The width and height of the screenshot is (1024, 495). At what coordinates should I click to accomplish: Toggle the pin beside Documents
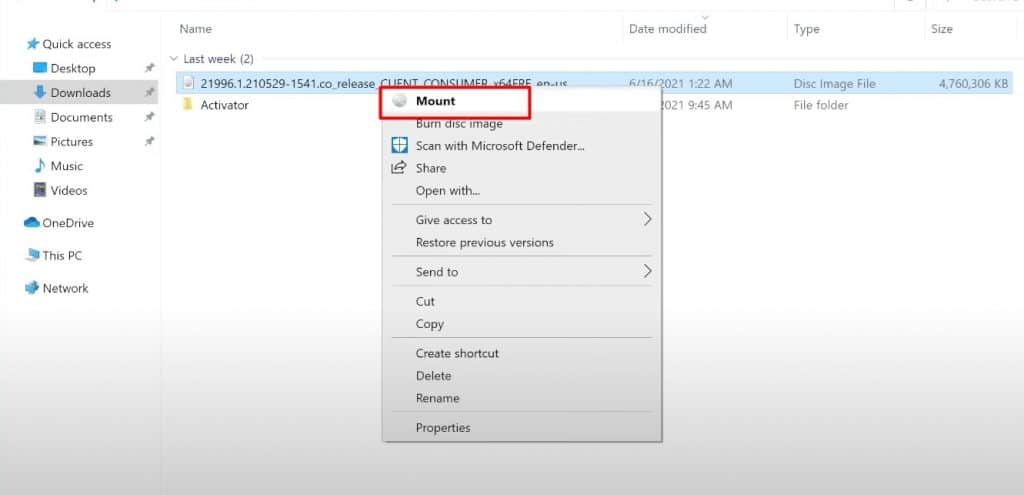pos(150,117)
